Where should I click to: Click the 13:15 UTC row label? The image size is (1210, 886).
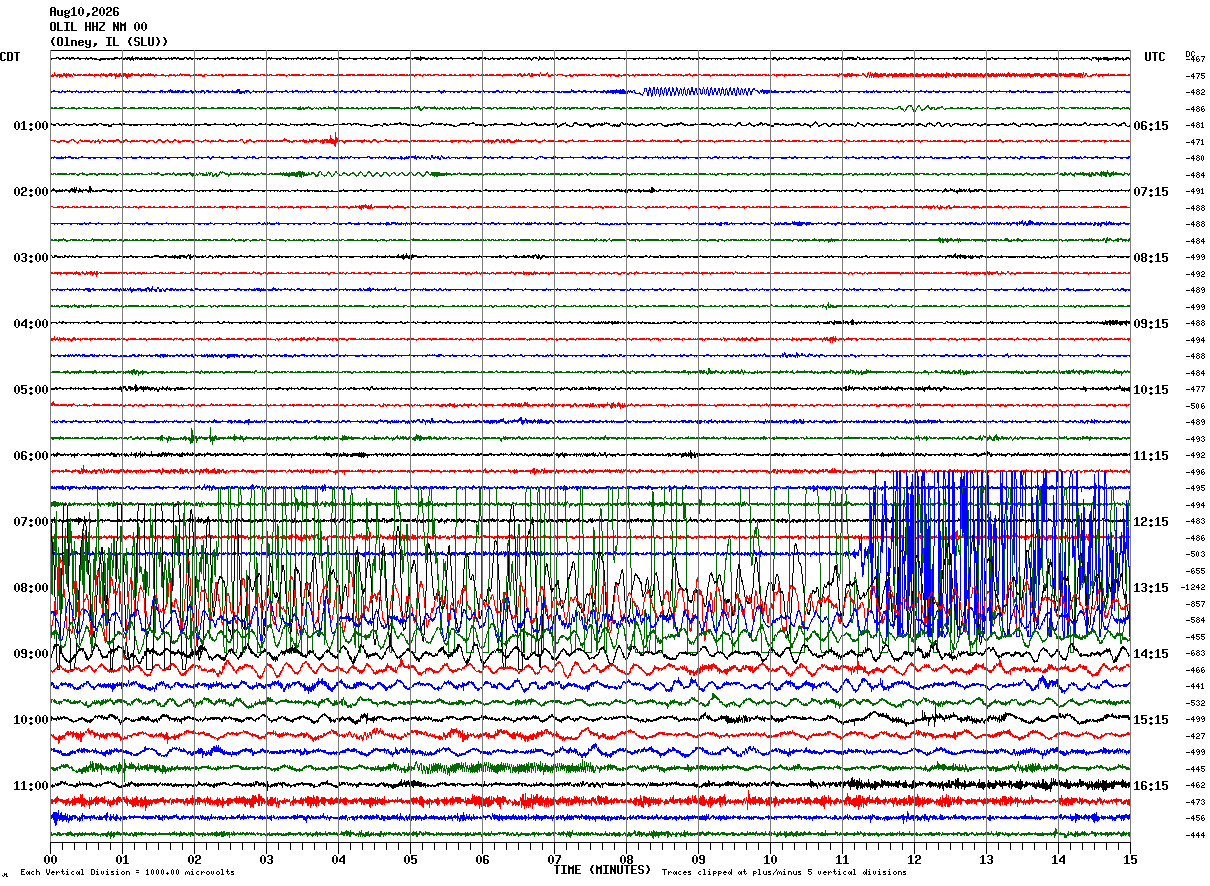coord(1151,588)
